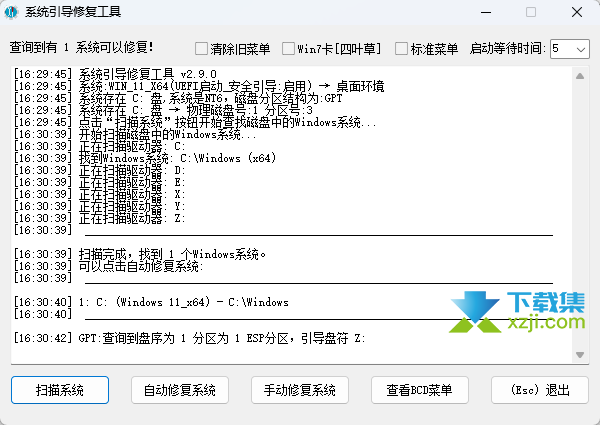Open 手动修复系统 option
This screenshot has height=425, width=600.
tap(299, 389)
